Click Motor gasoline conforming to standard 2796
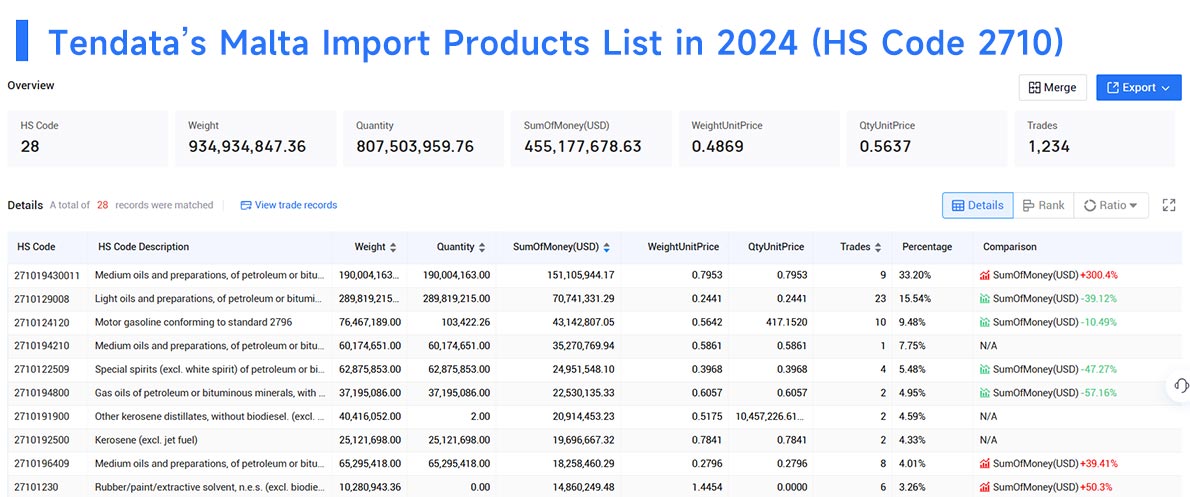This screenshot has width=1190, height=497. pyautogui.click(x=194, y=322)
